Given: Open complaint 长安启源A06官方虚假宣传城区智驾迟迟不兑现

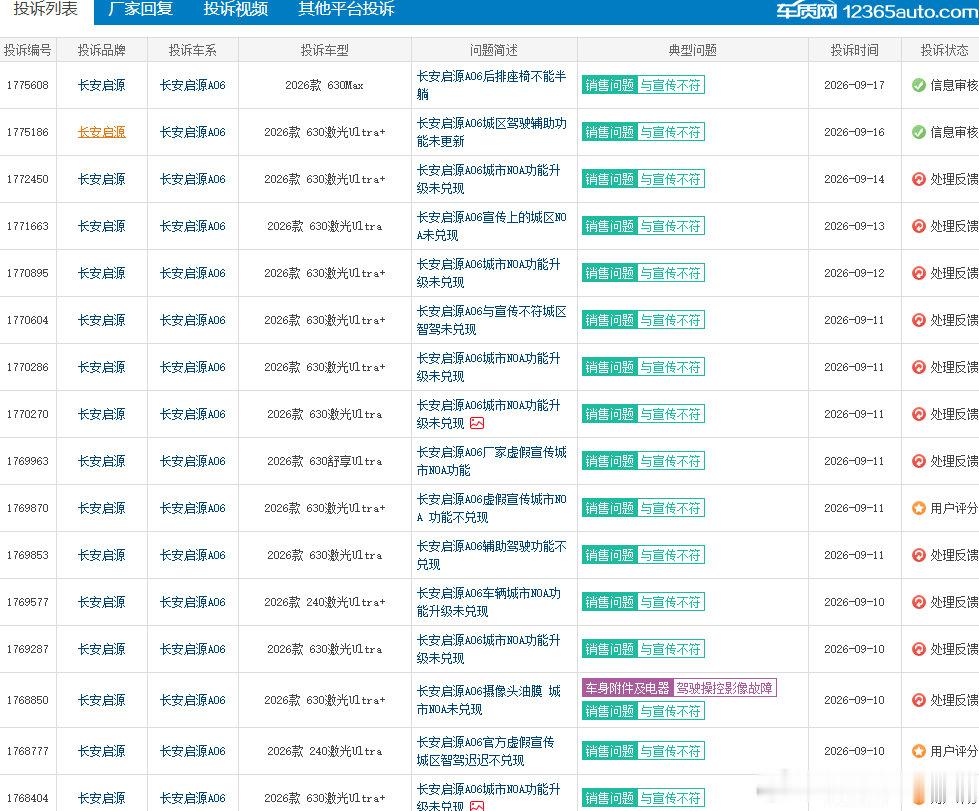Looking at the screenshot, I should (485, 751).
